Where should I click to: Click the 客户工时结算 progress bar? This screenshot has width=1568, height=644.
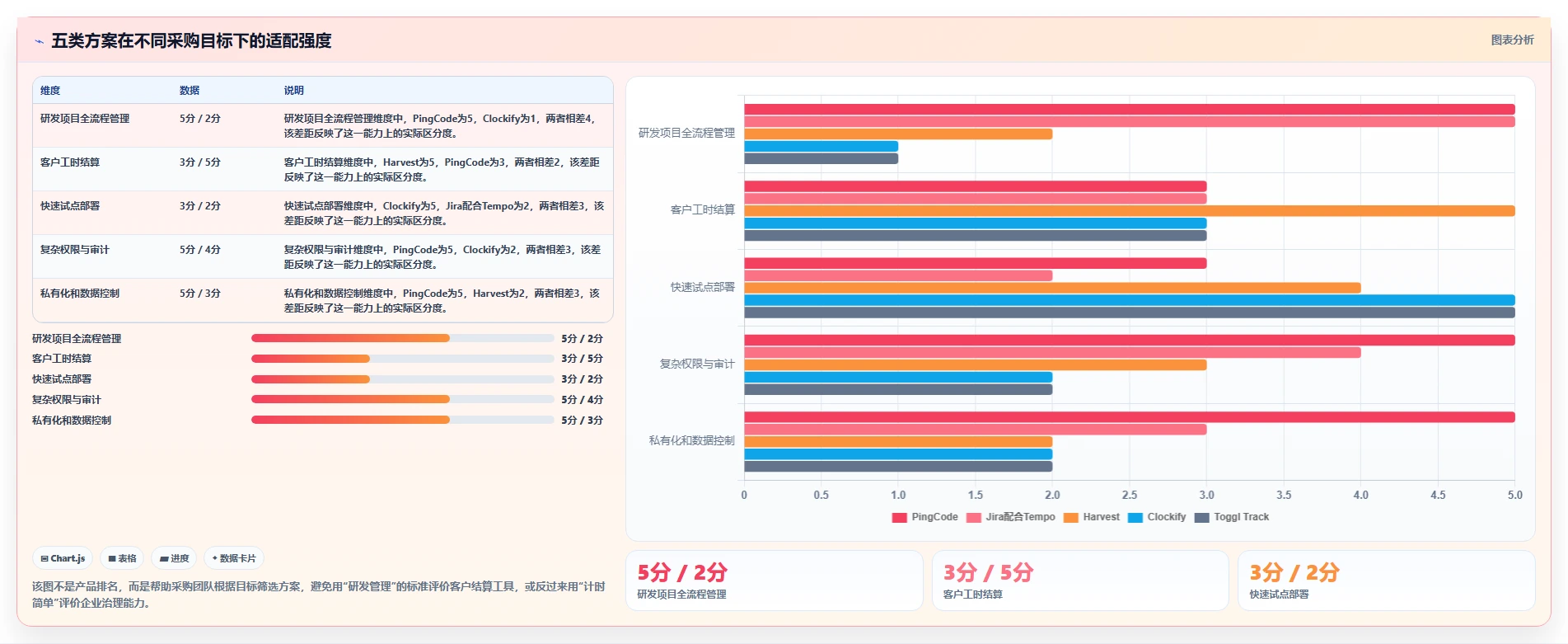pyautogui.click(x=402, y=359)
